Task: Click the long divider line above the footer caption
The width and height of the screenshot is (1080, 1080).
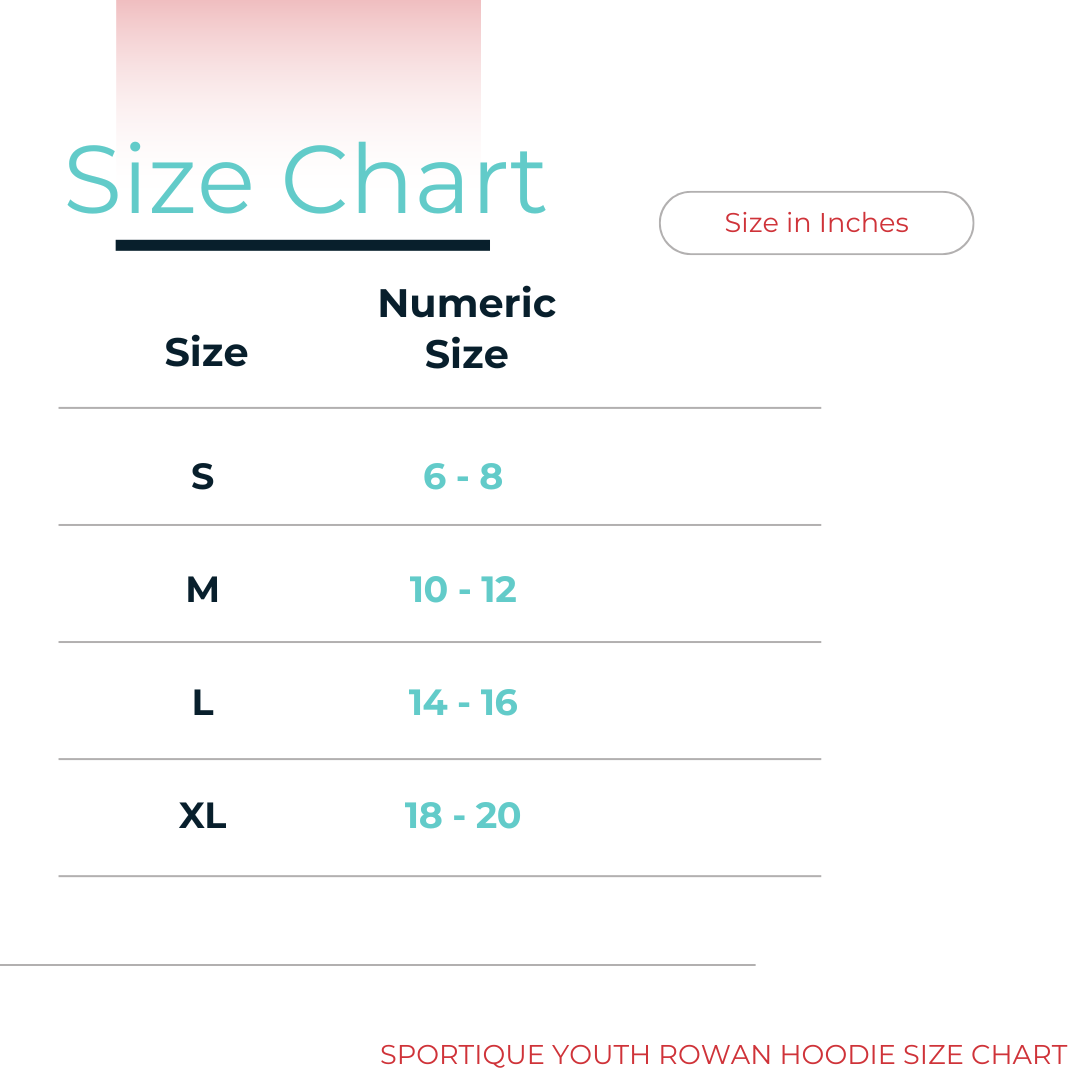Action: [x=377, y=965]
